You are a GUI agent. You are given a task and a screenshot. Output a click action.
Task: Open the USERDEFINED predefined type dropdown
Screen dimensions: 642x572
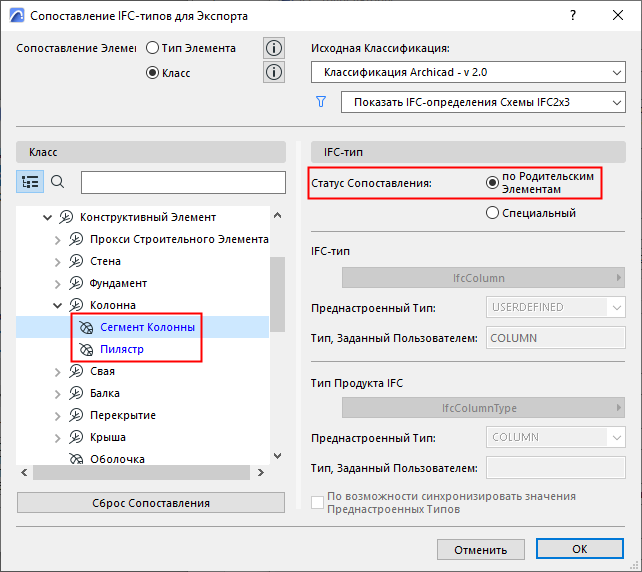pos(556,307)
